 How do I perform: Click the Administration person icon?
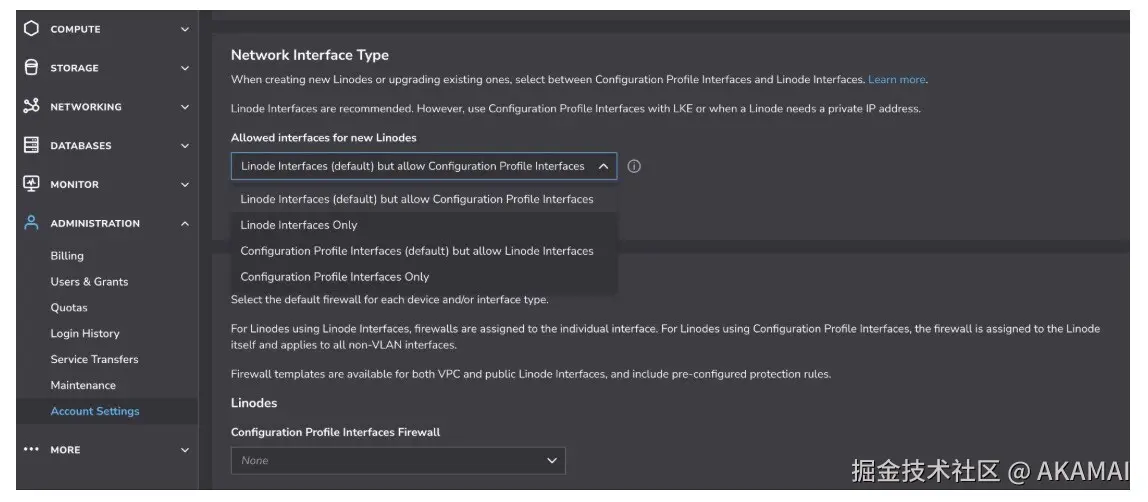point(31,222)
